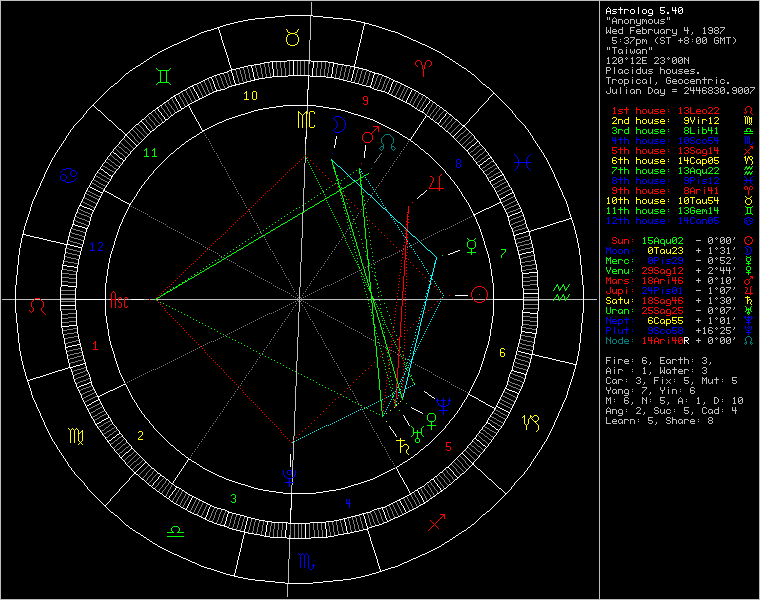Click the blue Scorpio glyph on the outer ring

click(306, 561)
